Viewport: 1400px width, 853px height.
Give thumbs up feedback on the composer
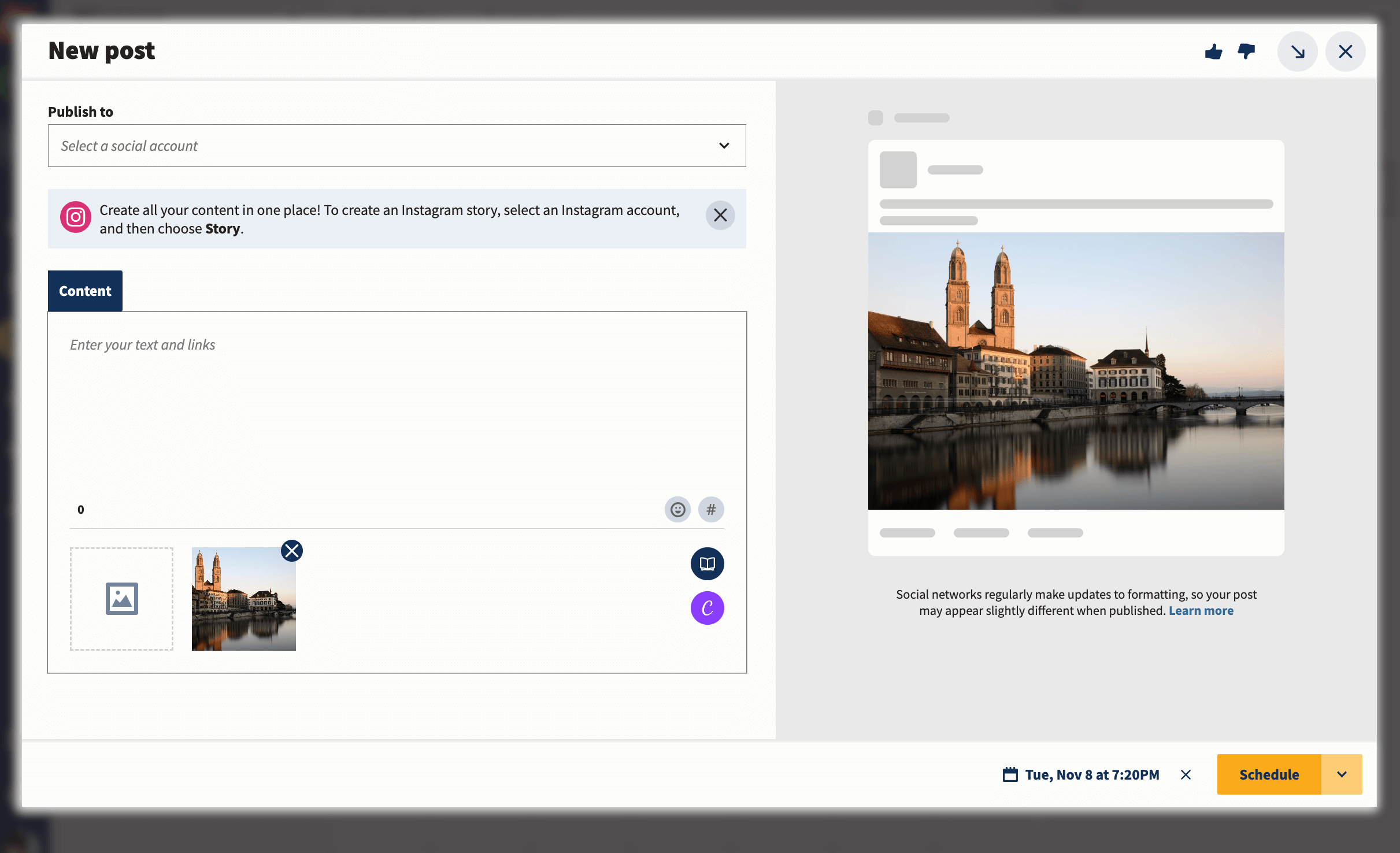(1214, 51)
